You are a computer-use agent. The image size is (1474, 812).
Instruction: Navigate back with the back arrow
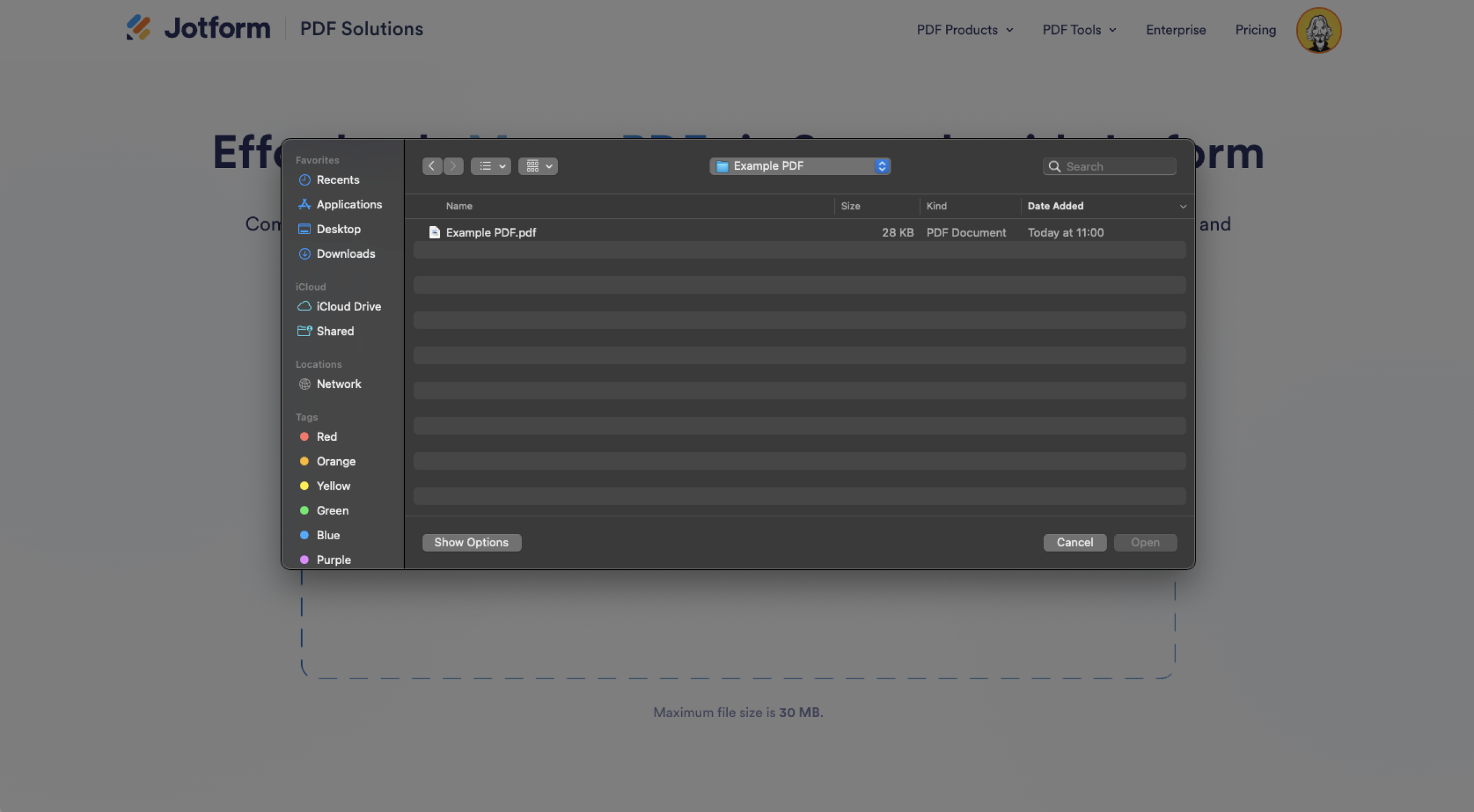432,166
